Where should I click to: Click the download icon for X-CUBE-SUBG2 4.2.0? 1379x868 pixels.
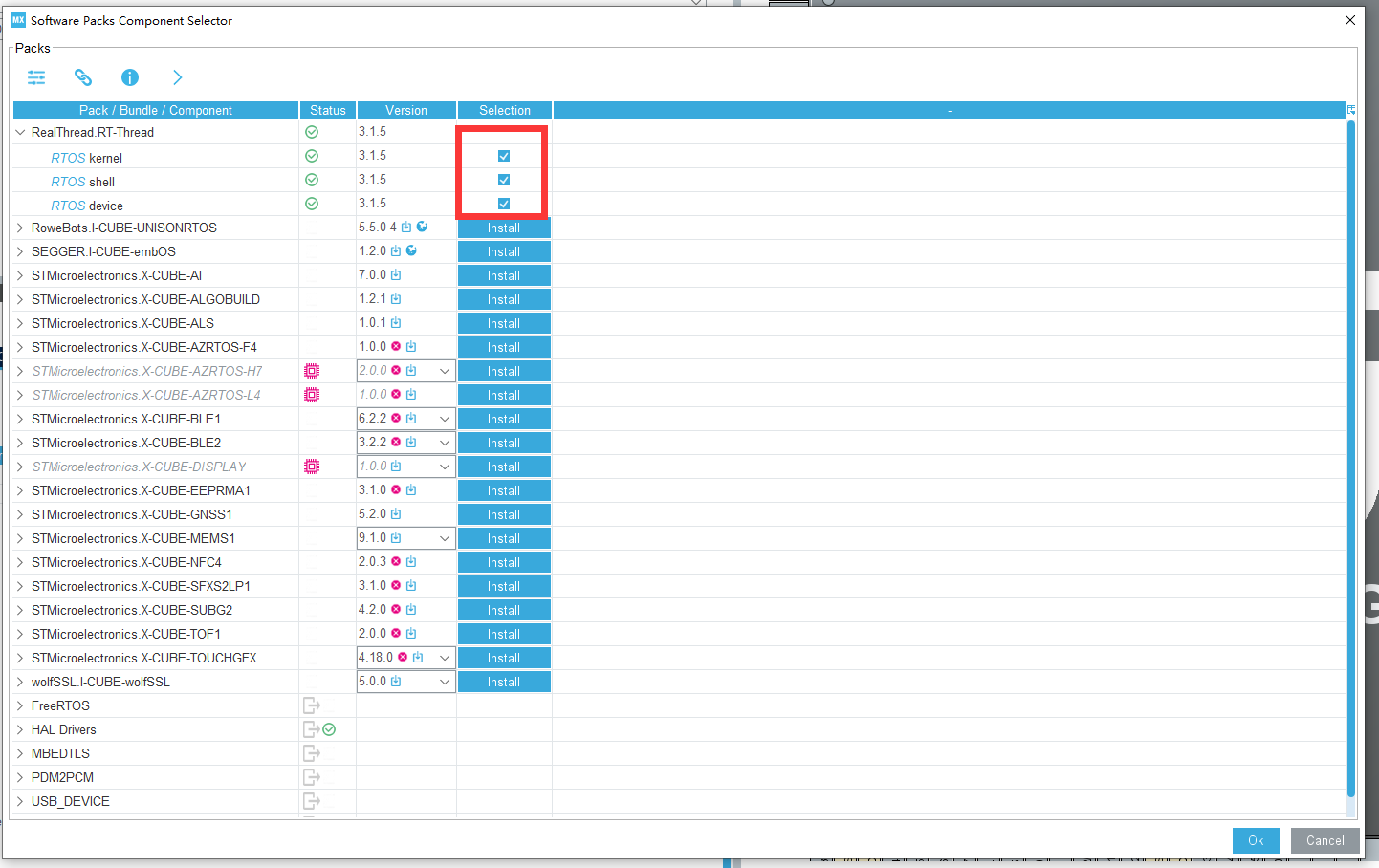coord(411,609)
